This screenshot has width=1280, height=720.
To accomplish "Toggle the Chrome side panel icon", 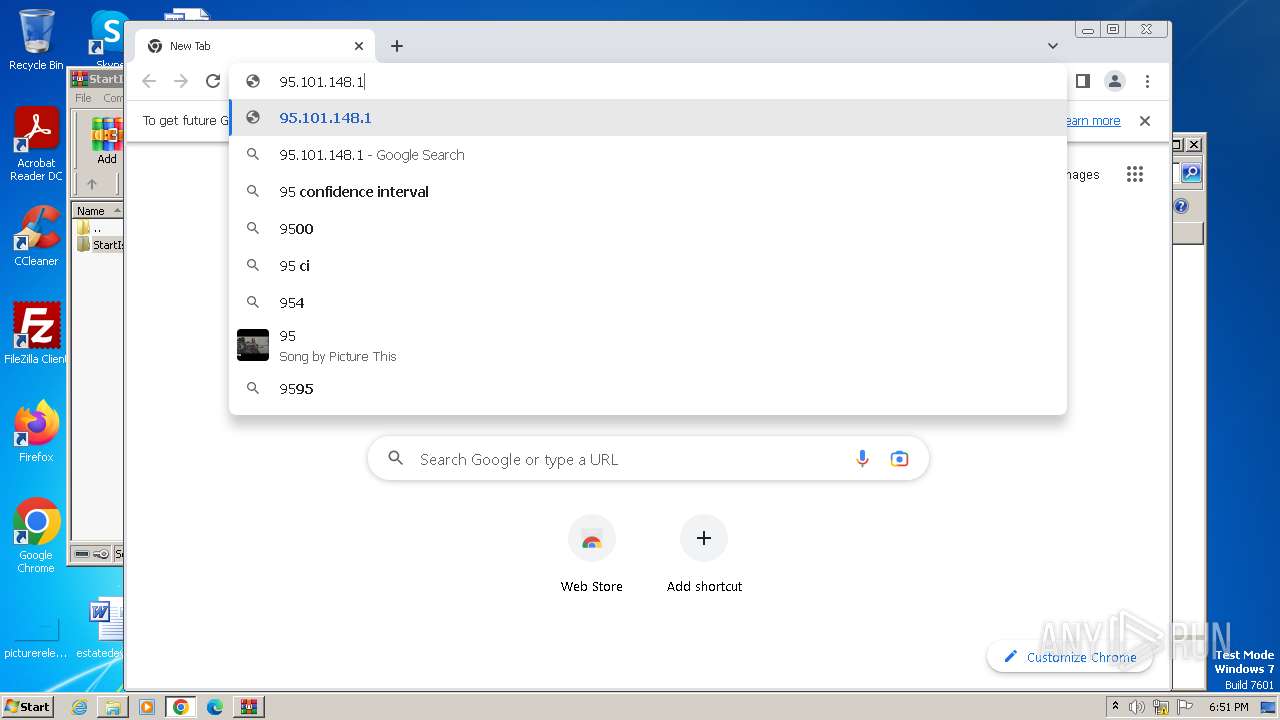I will (x=1082, y=81).
